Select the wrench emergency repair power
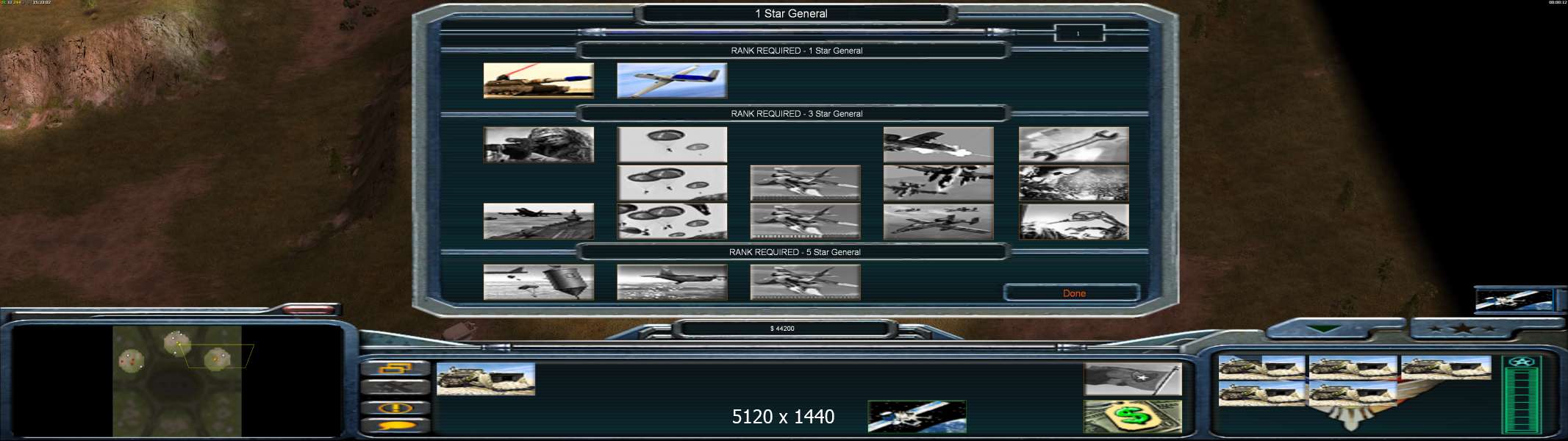Viewport: 1568px width, 441px height. (1073, 145)
